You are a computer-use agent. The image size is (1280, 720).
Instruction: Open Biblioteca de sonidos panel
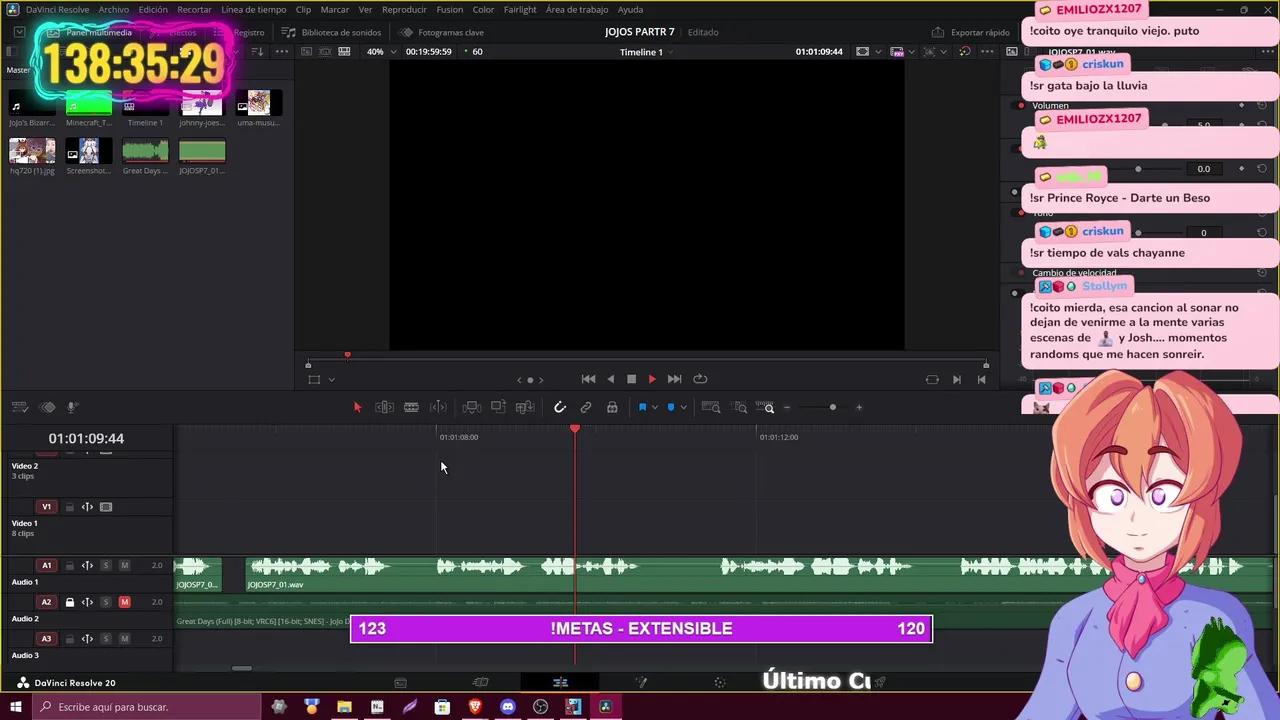332,32
